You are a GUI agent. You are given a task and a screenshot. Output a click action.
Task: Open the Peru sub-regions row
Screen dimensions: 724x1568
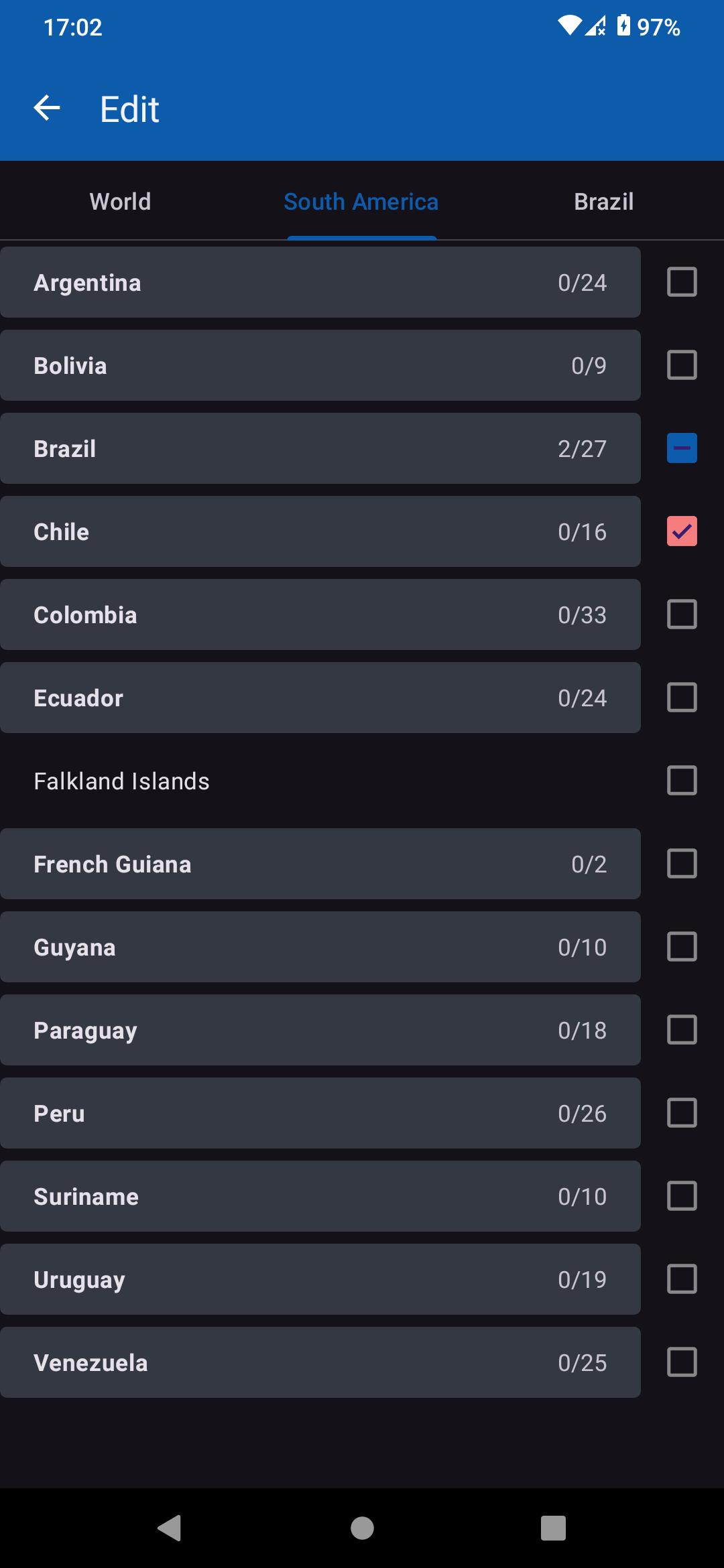point(320,1113)
